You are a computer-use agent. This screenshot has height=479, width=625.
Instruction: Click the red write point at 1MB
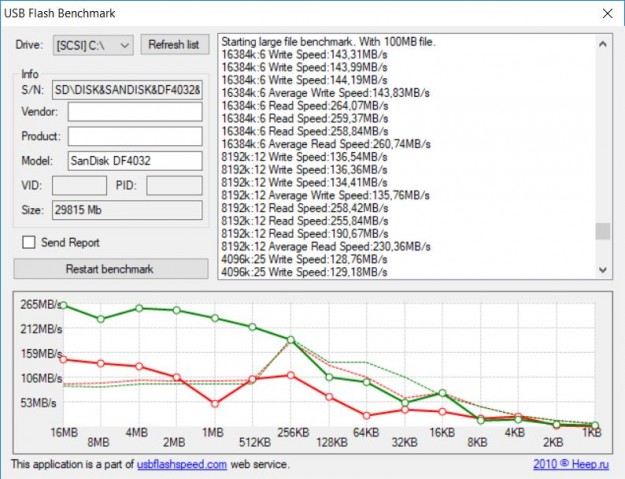pos(215,404)
